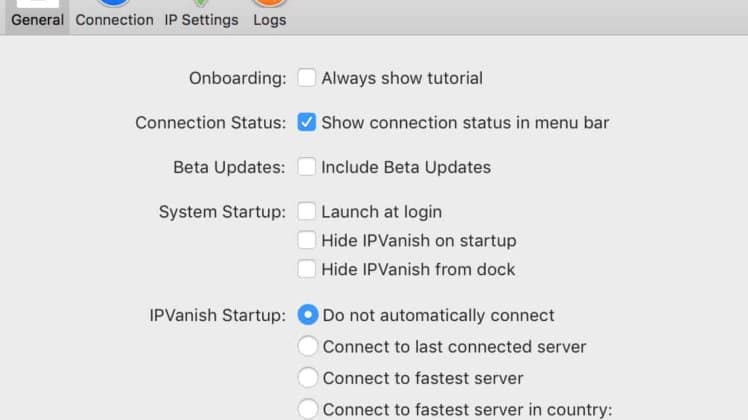Viewport: 748px width, 420px height.
Task: Click the green IP Settings toolbar icon
Action: pyautogui.click(x=201, y=3)
